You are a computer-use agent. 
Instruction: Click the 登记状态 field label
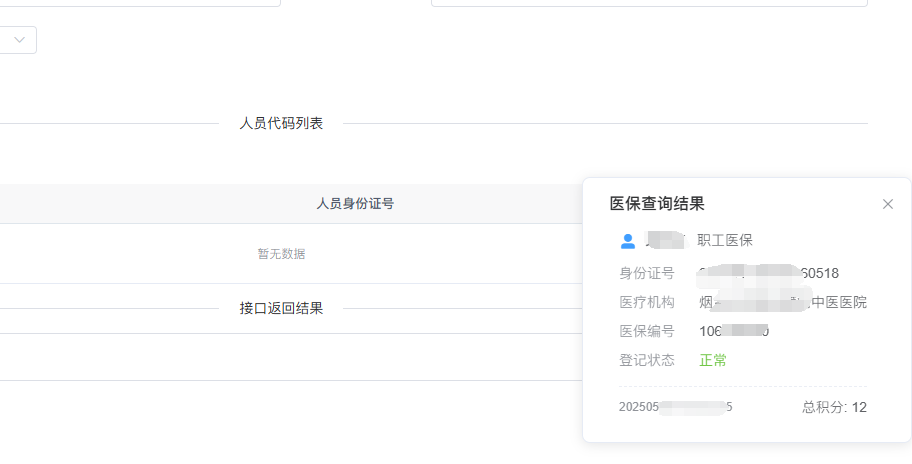click(x=647, y=360)
